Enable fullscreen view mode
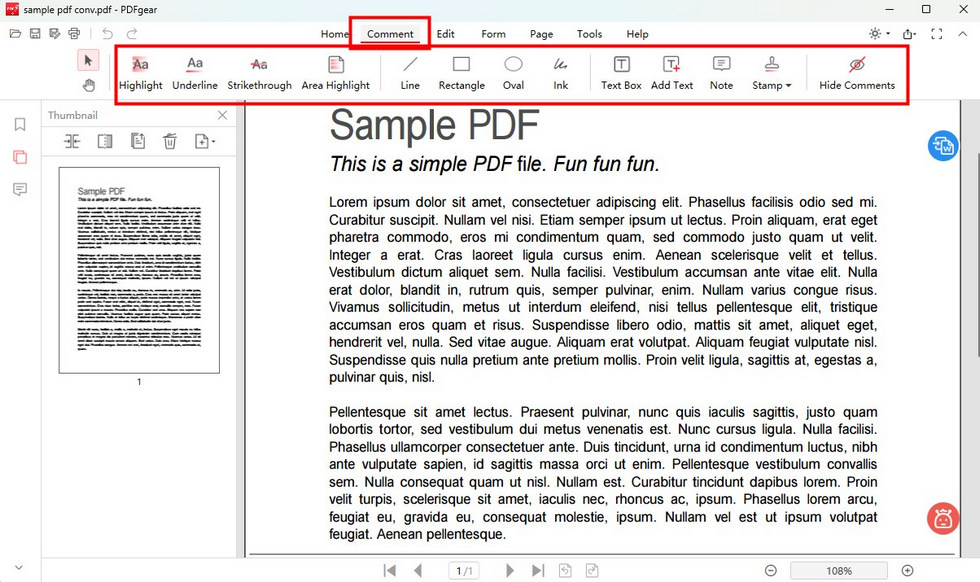 pyautogui.click(x=937, y=33)
